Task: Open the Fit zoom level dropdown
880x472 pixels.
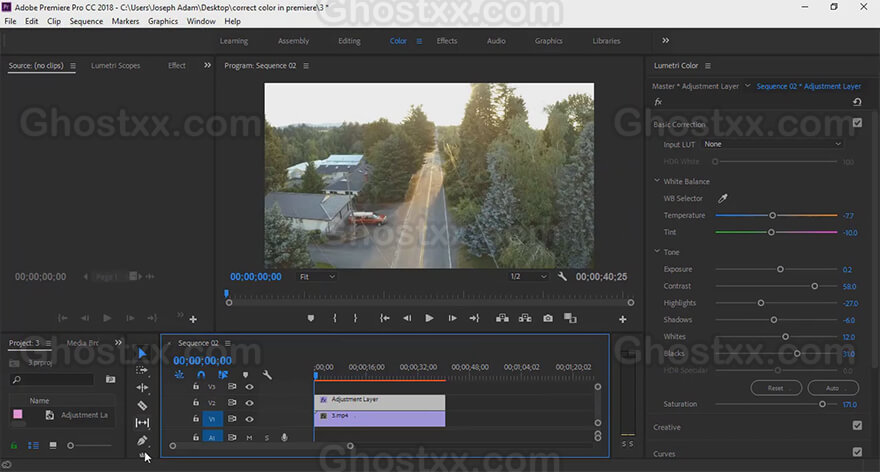Action: click(x=317, y=277)
